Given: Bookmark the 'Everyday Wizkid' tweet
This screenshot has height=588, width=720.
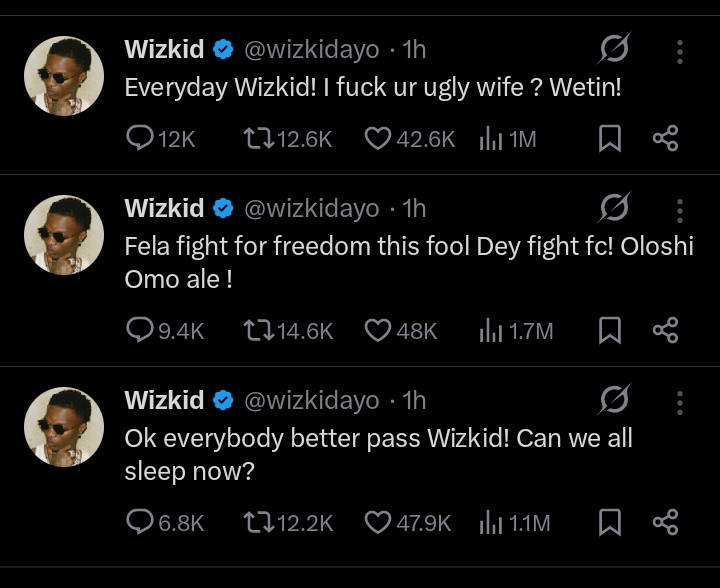Looking at the screenshot, I should pos(610,139).
